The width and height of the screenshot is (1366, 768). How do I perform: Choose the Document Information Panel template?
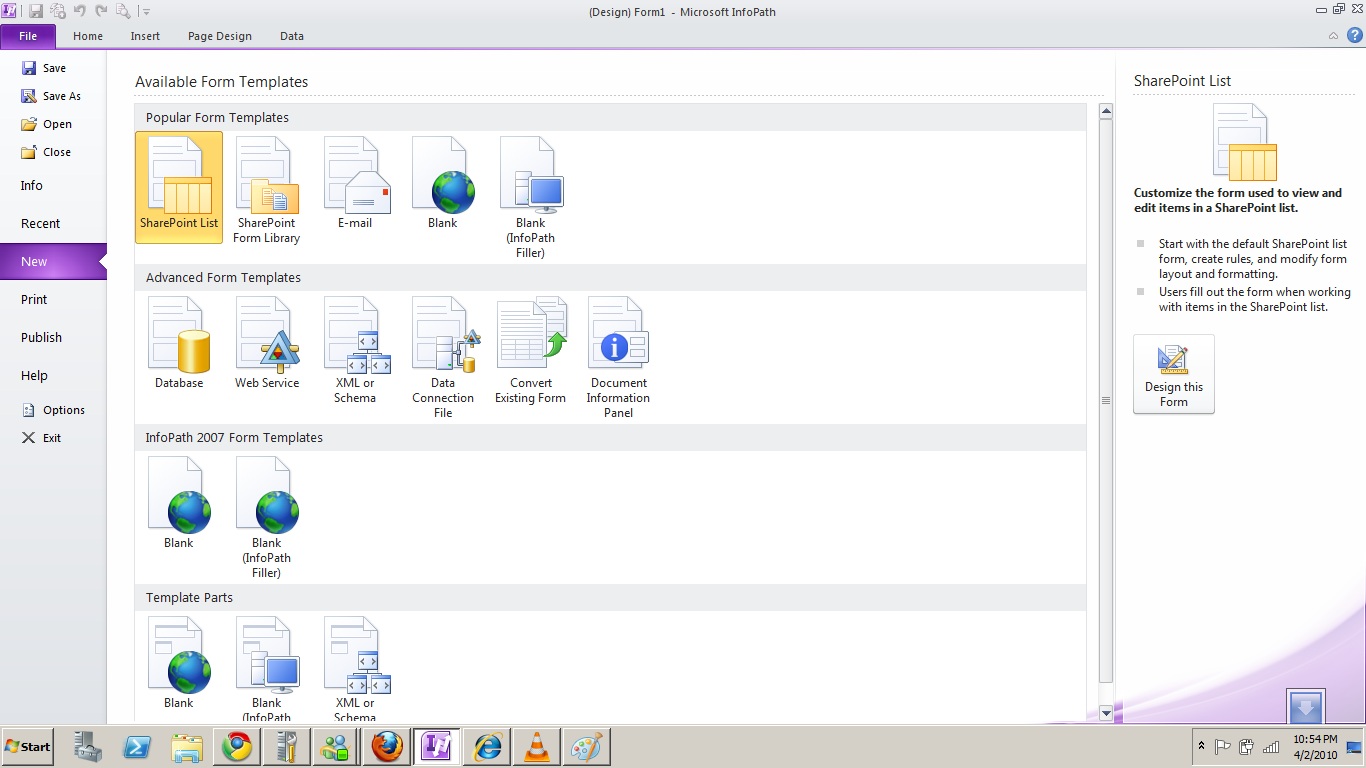619,355
